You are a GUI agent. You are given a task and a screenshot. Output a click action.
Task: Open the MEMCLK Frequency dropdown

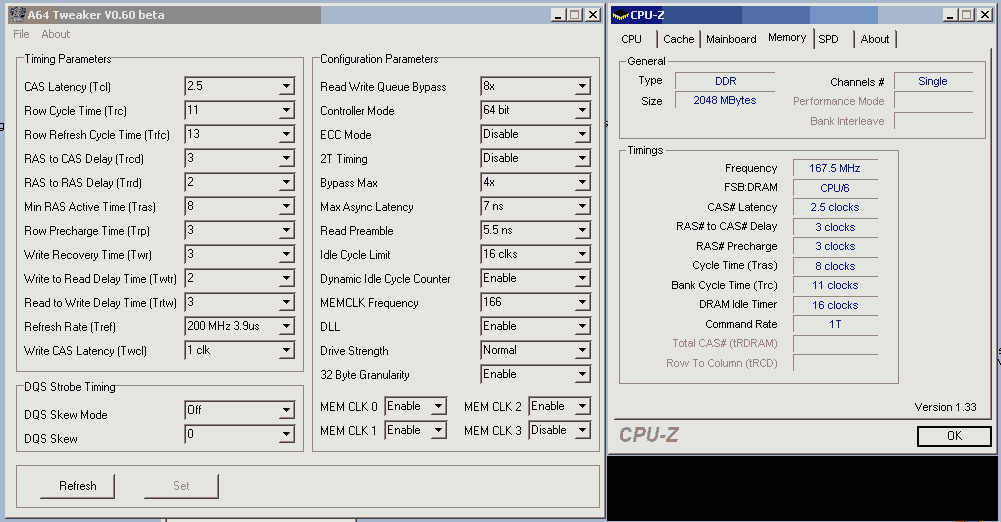tap(582, 302)
